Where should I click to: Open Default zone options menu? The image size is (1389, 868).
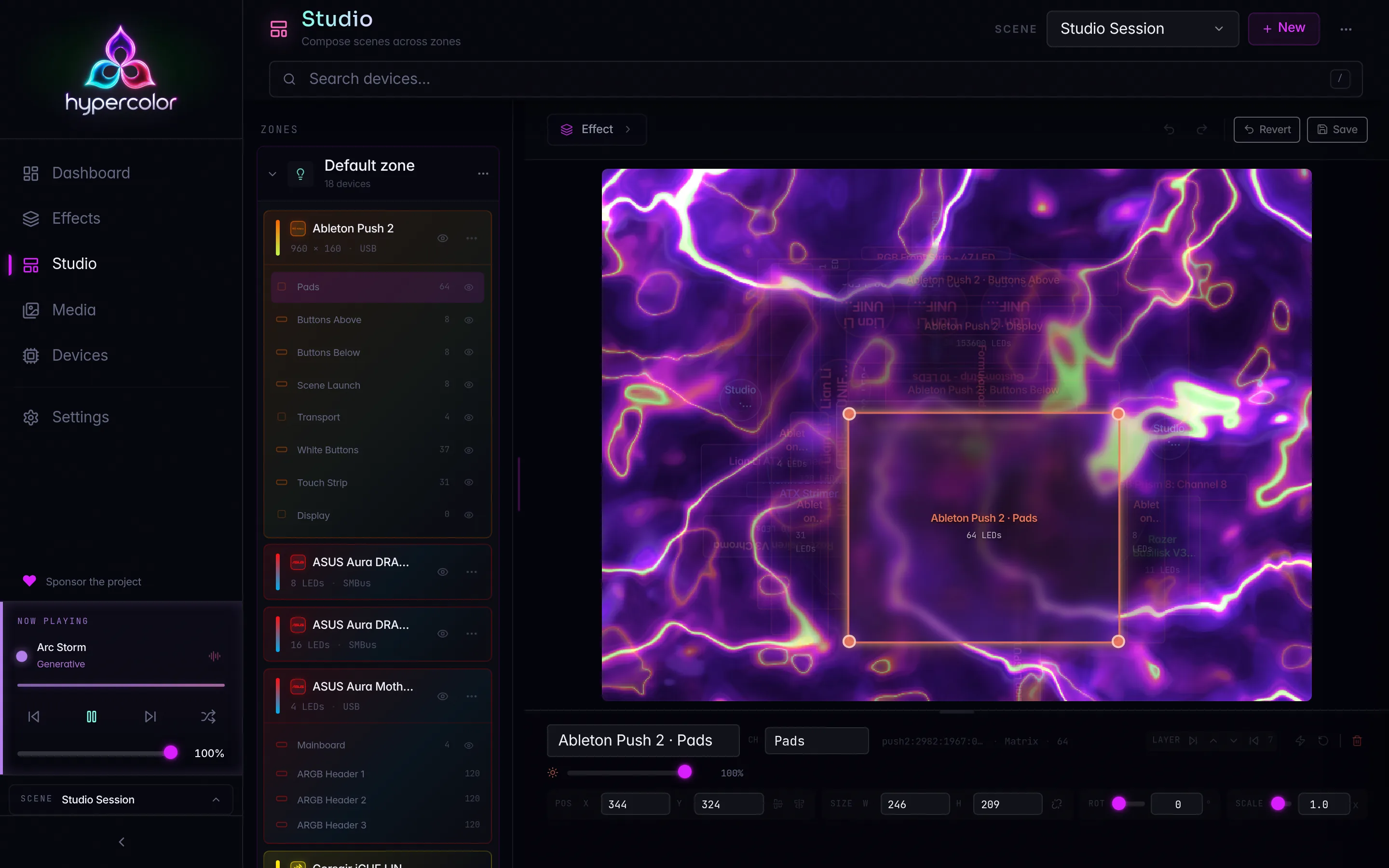point(483,174)
